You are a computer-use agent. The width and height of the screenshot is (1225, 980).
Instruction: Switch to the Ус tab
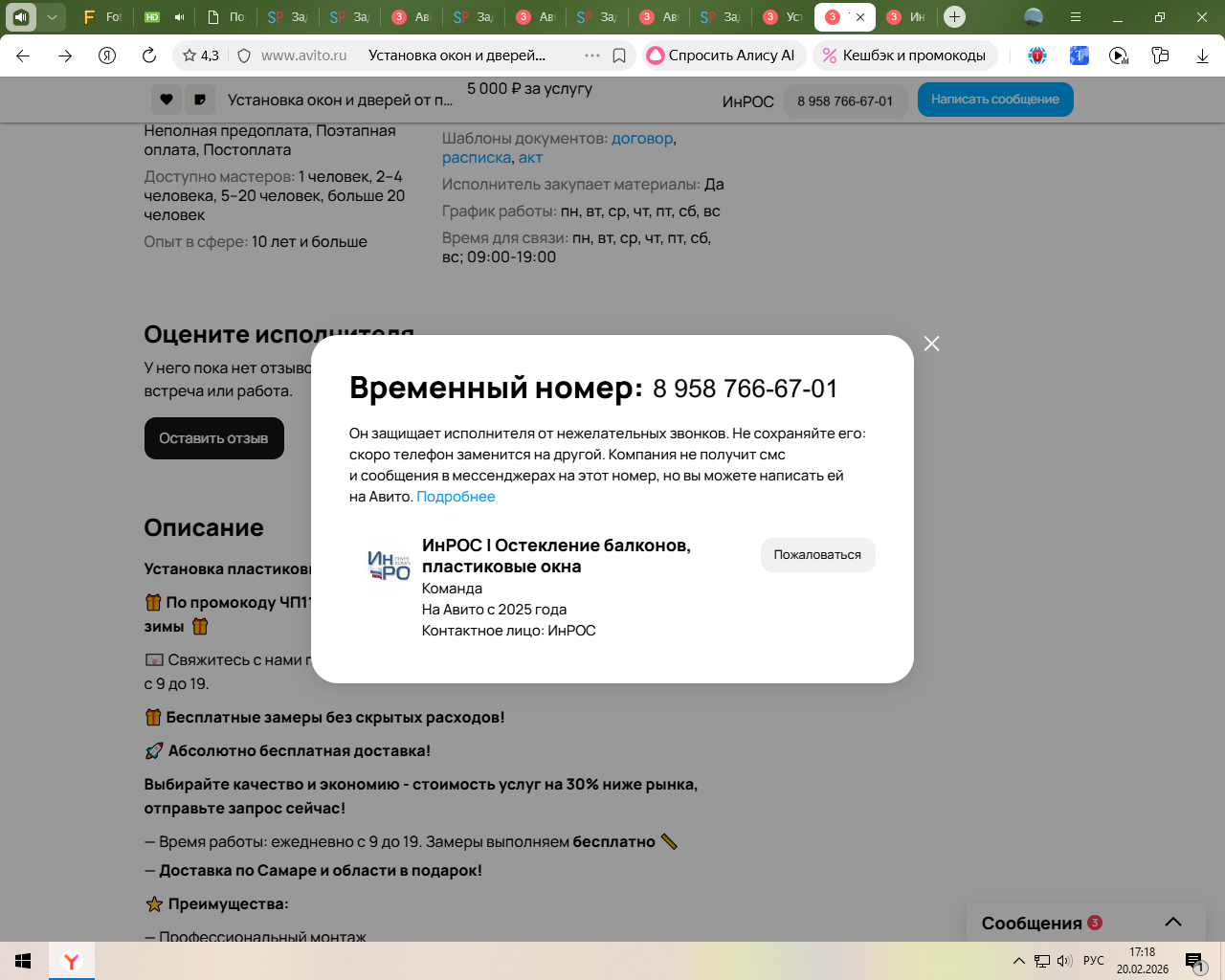pyautogui.click(x=783, y=17)
